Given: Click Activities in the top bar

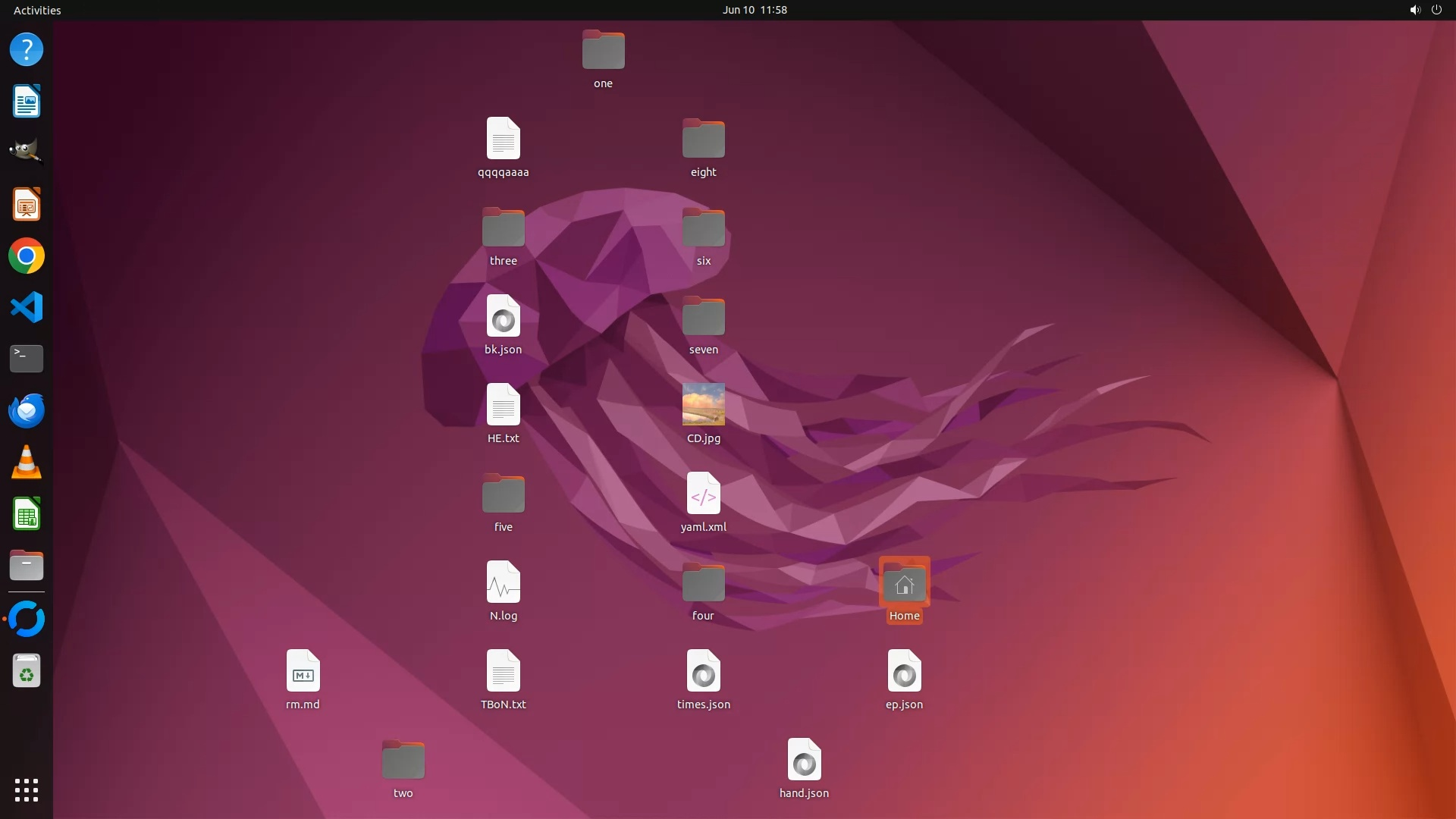Looking at the screenshot, I should click(x=37, y=10).
